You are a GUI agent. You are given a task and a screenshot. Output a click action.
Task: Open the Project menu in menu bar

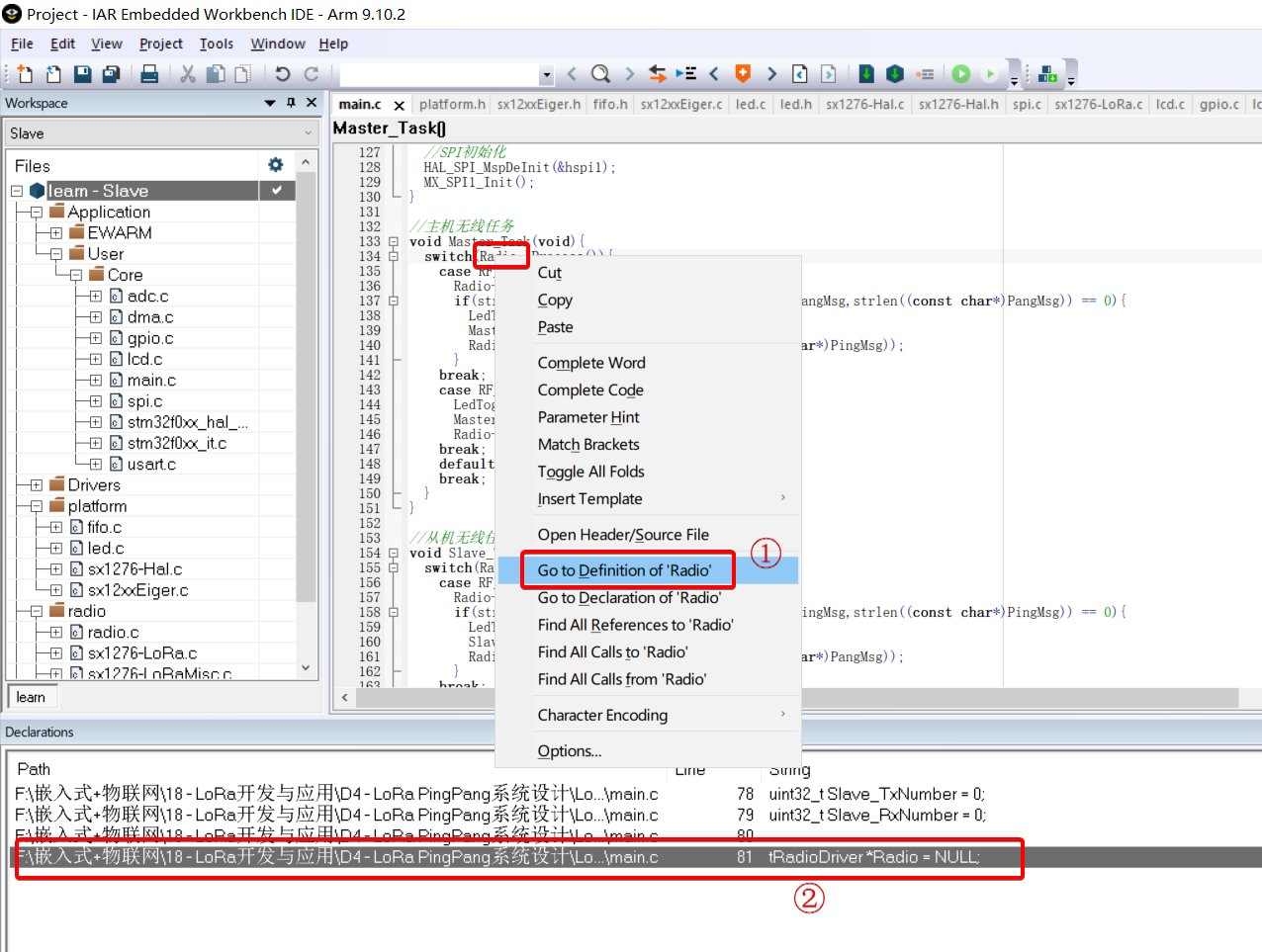click(x=160, y=43)
